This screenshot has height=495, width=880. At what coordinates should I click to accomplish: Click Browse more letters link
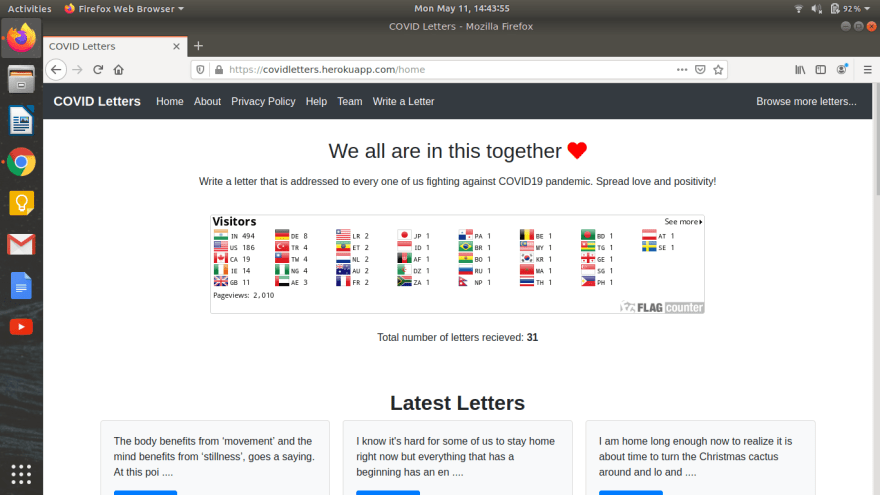point(806,102)
